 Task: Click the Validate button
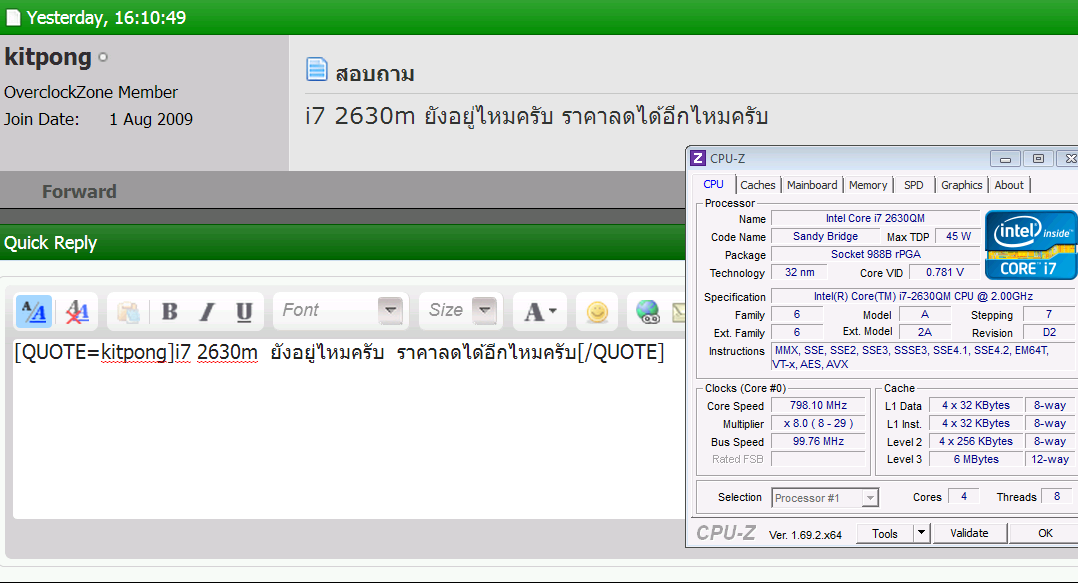click(x=969, y=533)
